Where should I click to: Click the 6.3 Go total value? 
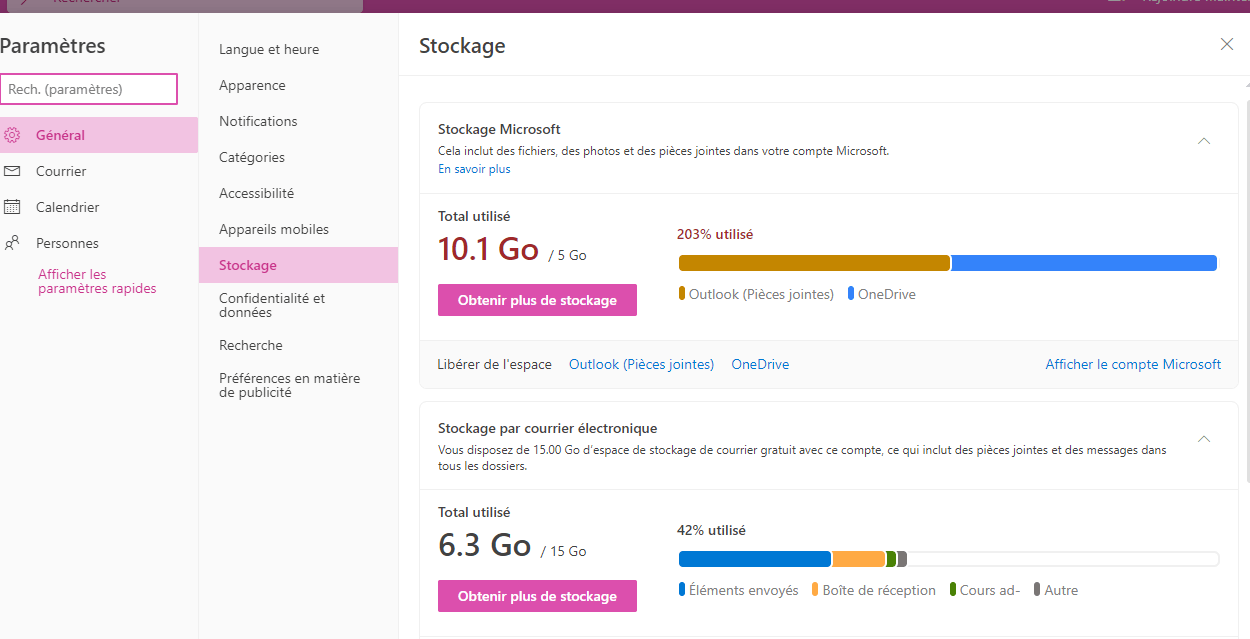pyautogui.click(x=484, y=545)
